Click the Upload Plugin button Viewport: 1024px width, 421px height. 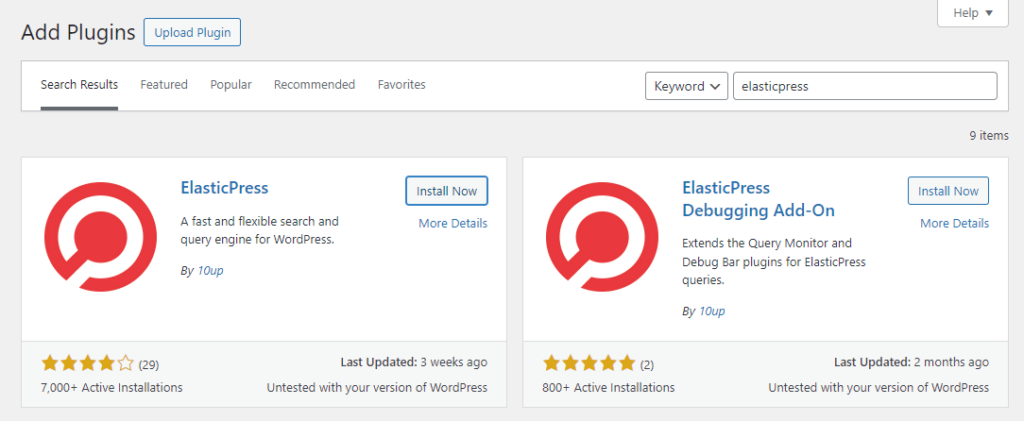192,33
